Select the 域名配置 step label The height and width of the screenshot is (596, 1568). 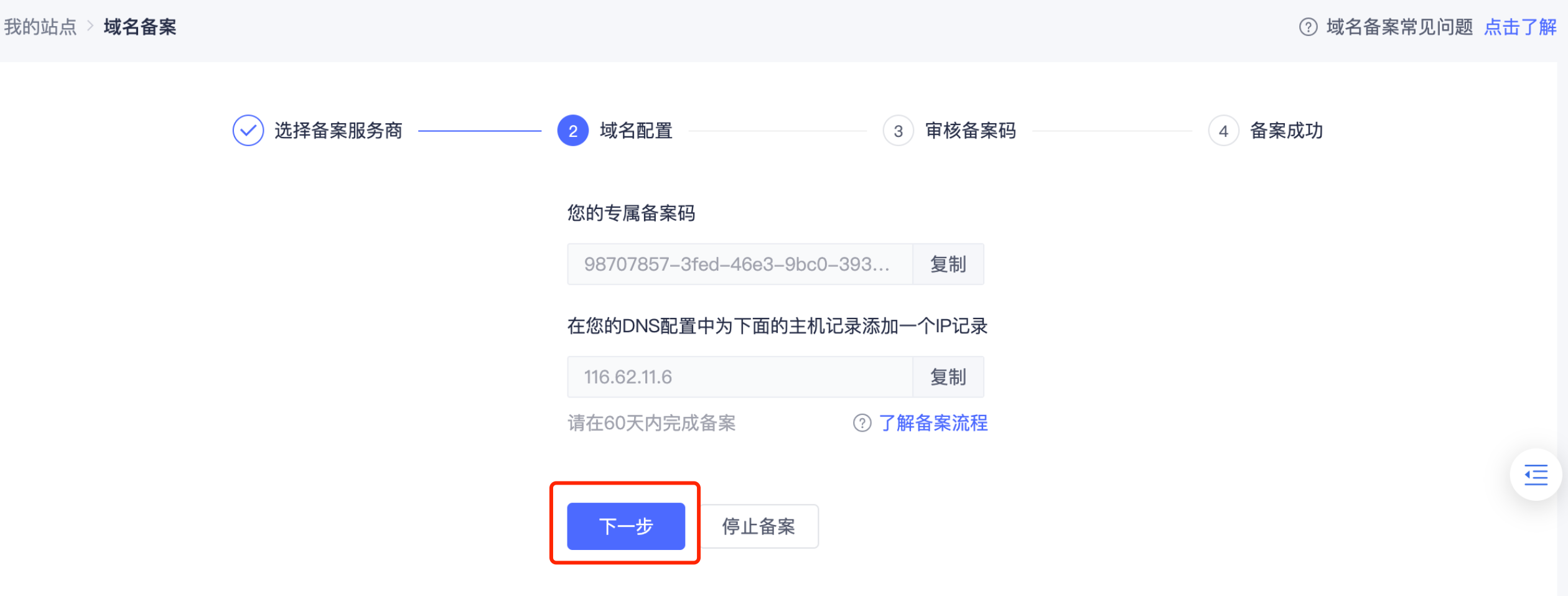pos(635,131)
